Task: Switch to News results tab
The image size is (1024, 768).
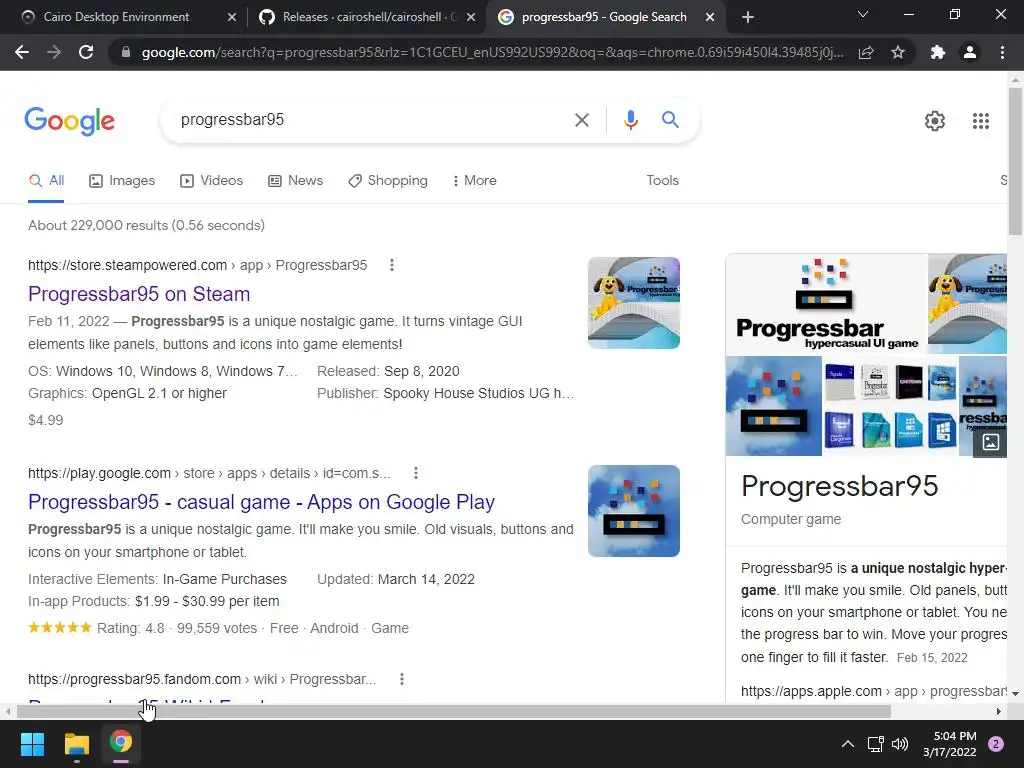Action: coord(296,181)
